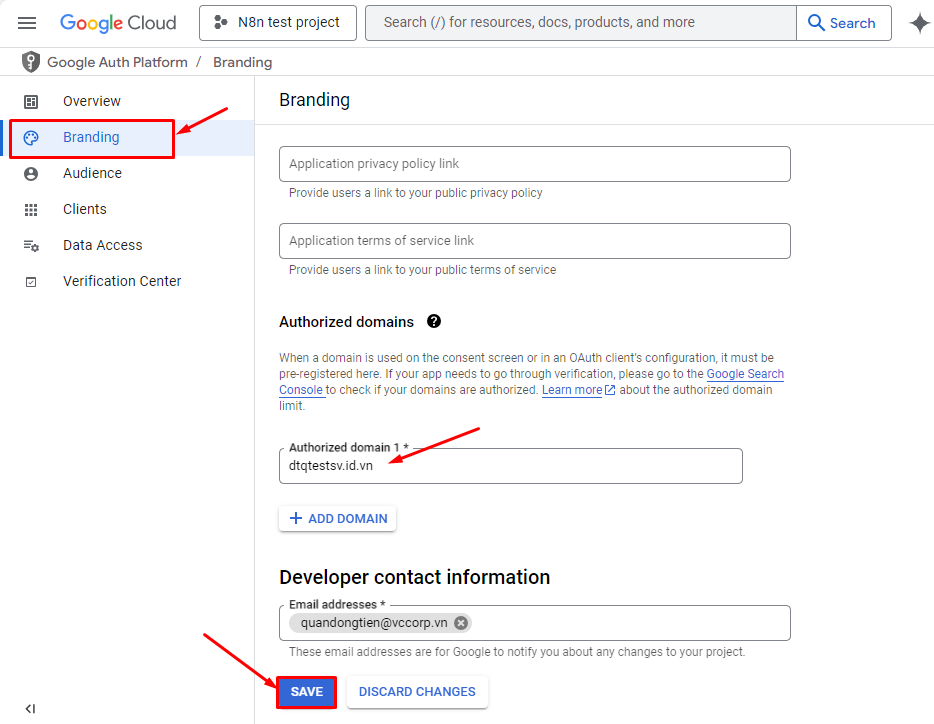
Task: Focus the Application privacy policy link field
Action: [x=534, y=164]
